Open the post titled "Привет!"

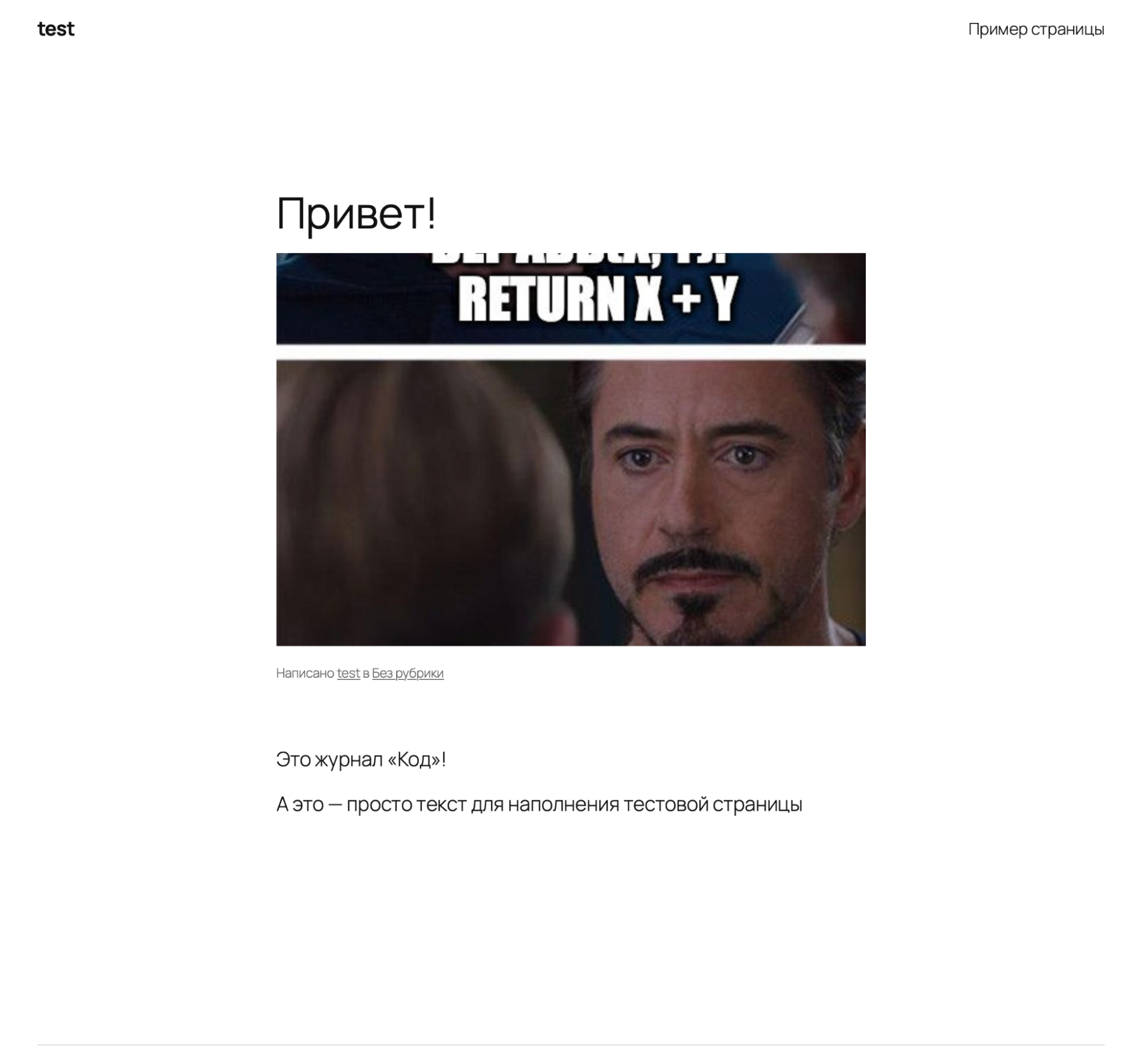tap(355, 213)
